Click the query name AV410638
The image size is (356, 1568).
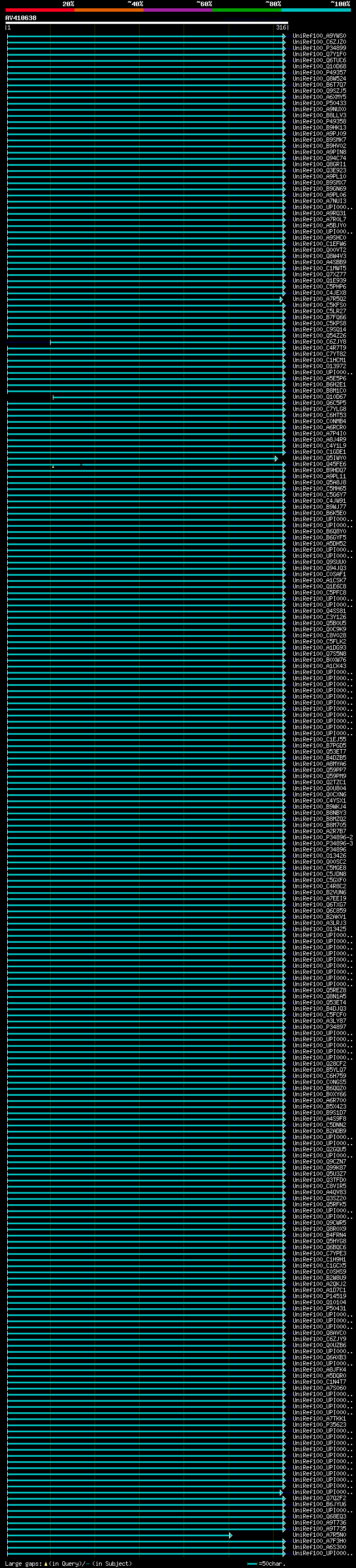(x=21, y=18)
